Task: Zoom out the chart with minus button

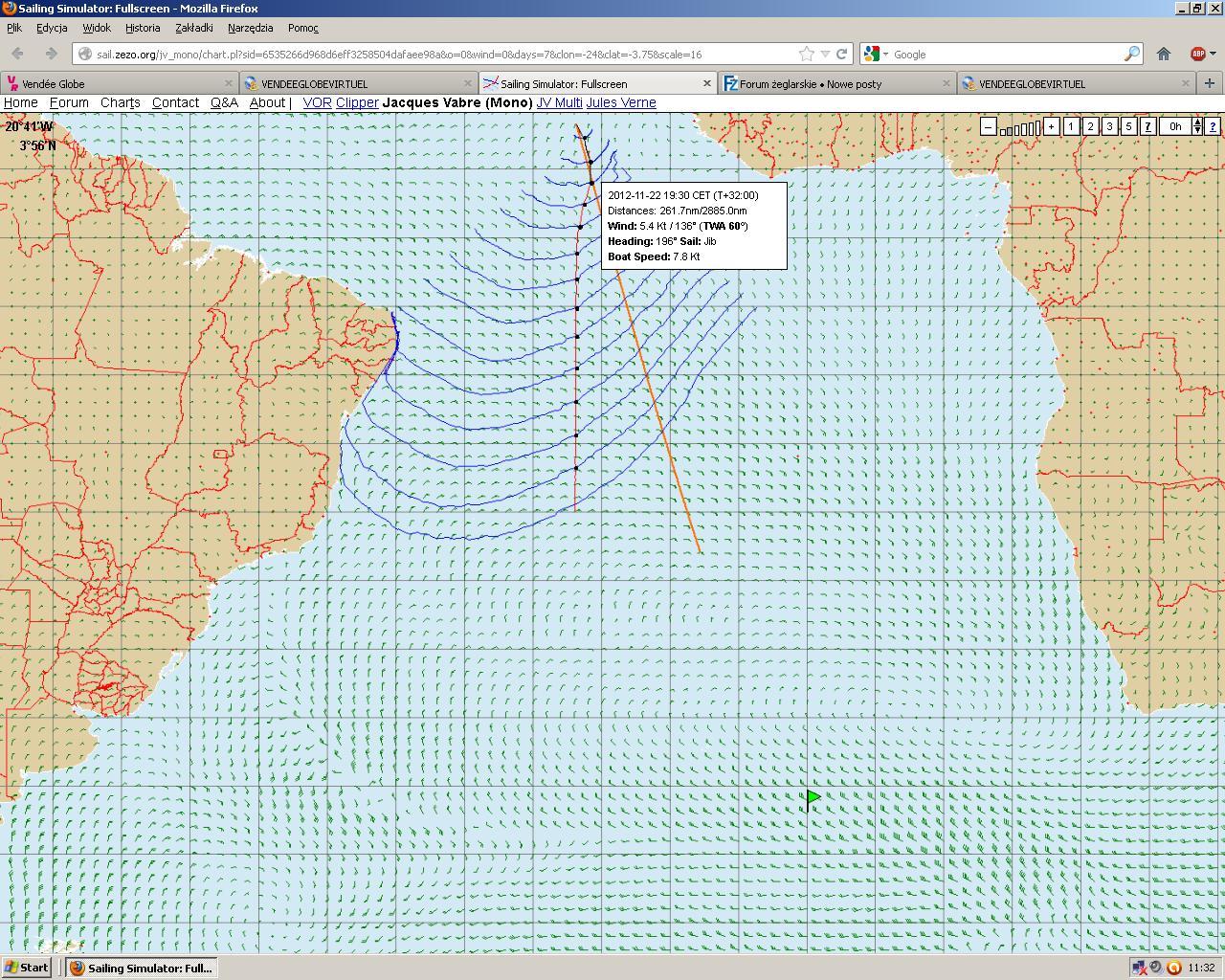Action: pyautogui.click(x=989, y=126)
